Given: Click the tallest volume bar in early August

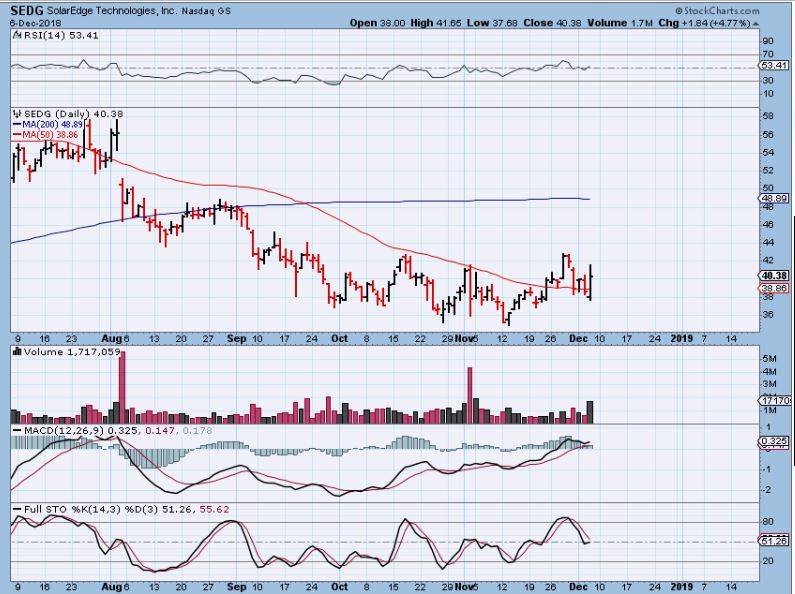Looking at the screenshot, I should [122, 387].
